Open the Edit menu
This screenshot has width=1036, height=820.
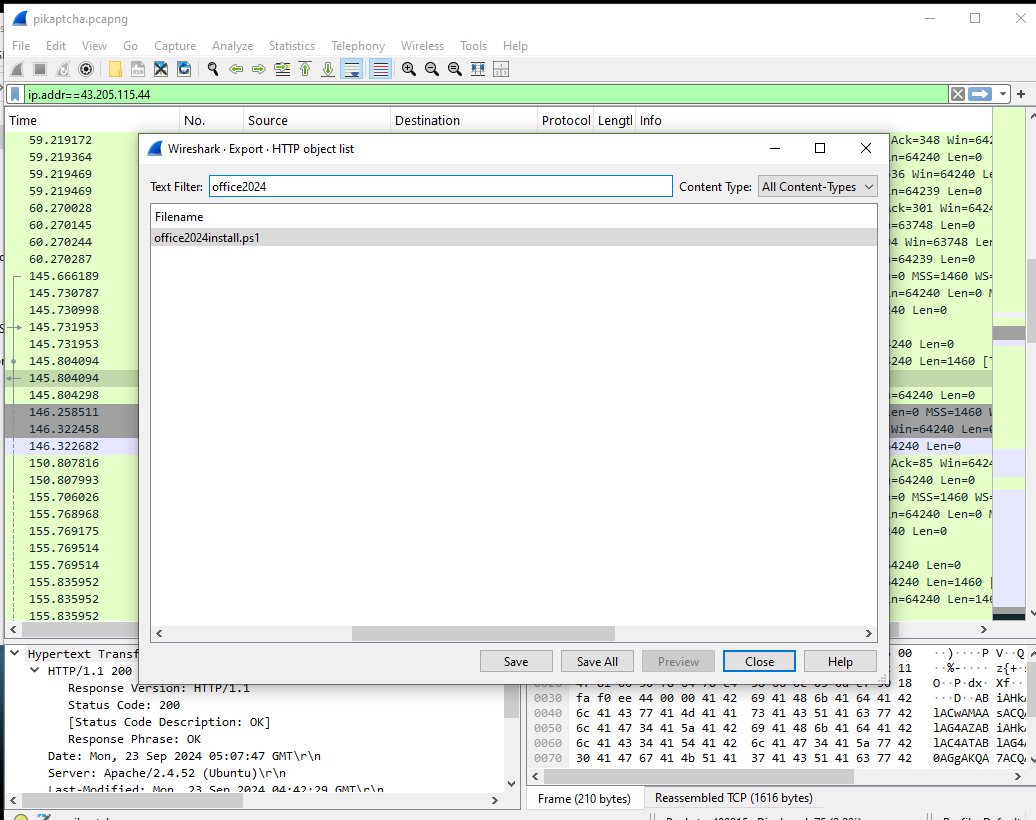click(56, 46)
